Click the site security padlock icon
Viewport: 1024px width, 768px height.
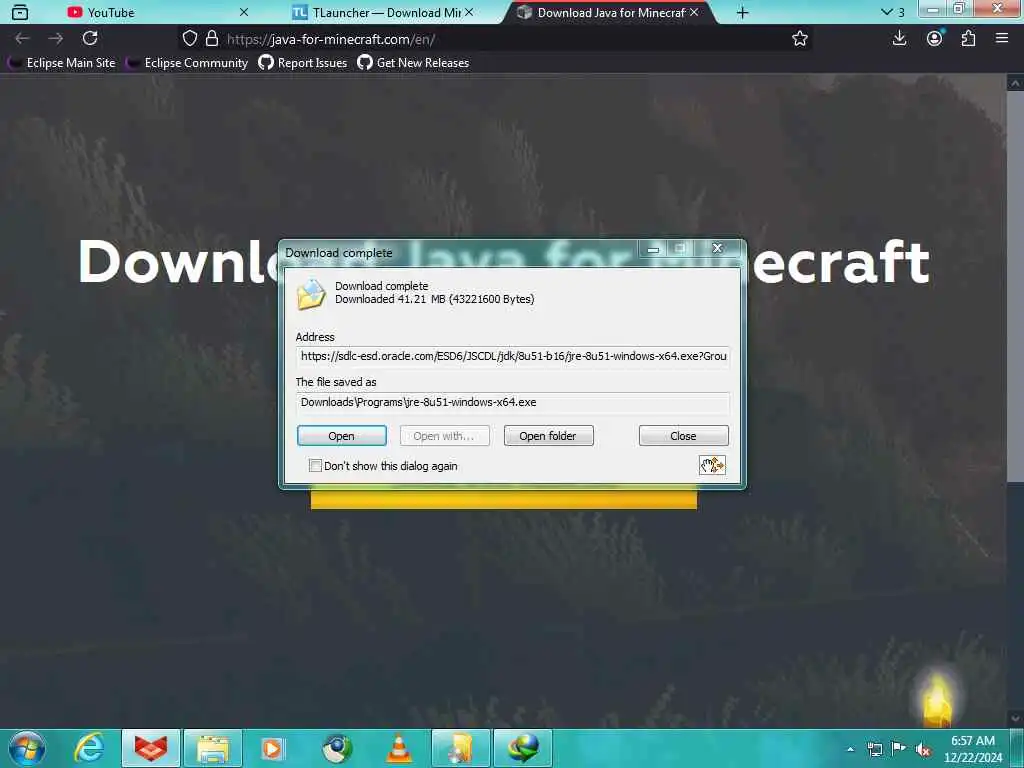[x=212, y=39]
